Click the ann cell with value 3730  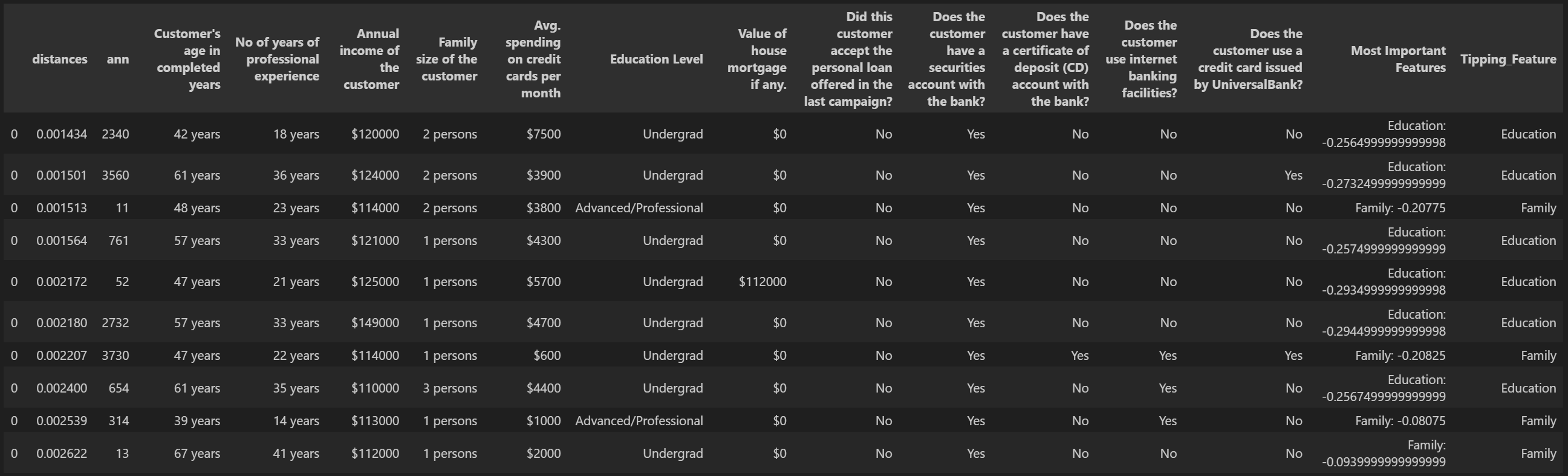pos(115,356)
